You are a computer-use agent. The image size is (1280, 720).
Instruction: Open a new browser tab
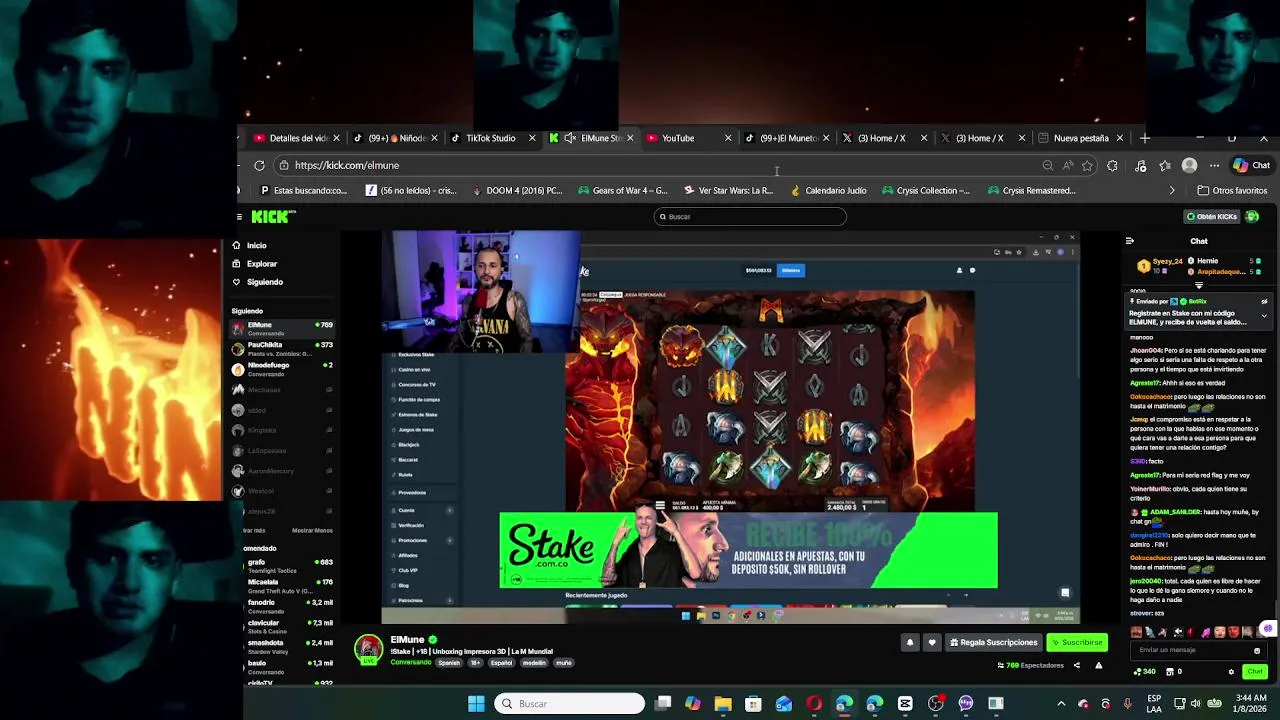click(1145, 138)
